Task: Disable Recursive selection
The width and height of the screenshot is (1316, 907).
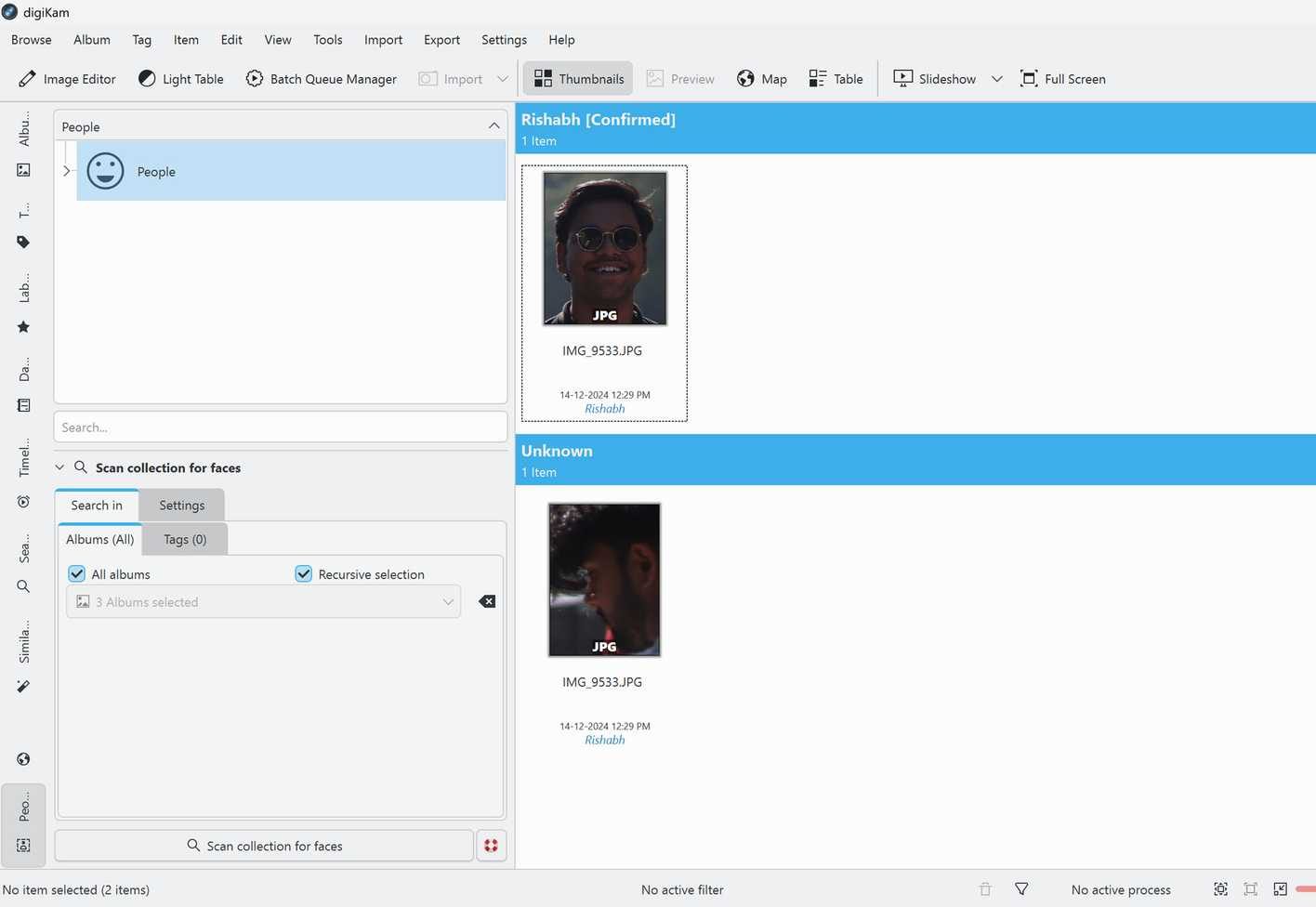Action: [303, 573]
